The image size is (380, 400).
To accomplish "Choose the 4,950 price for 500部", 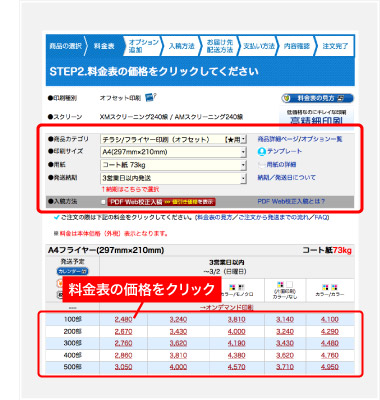I will [x=330, y=367].
